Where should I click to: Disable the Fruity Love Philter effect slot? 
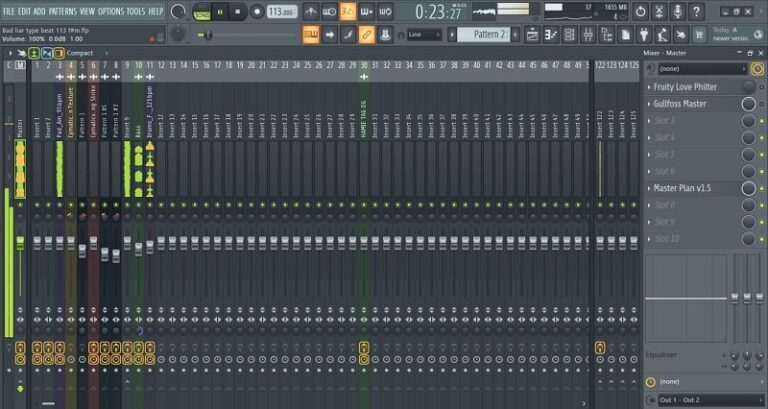click(759, 87)
